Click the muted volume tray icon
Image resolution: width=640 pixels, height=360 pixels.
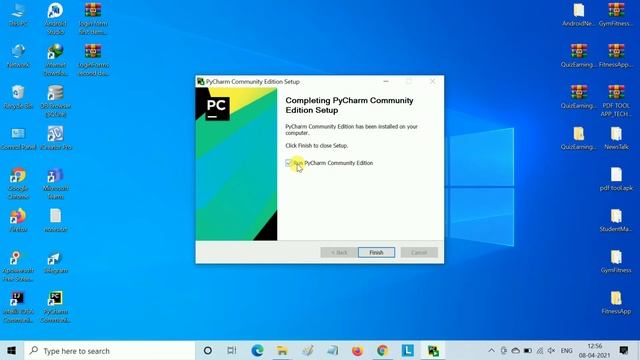[551, 351]
